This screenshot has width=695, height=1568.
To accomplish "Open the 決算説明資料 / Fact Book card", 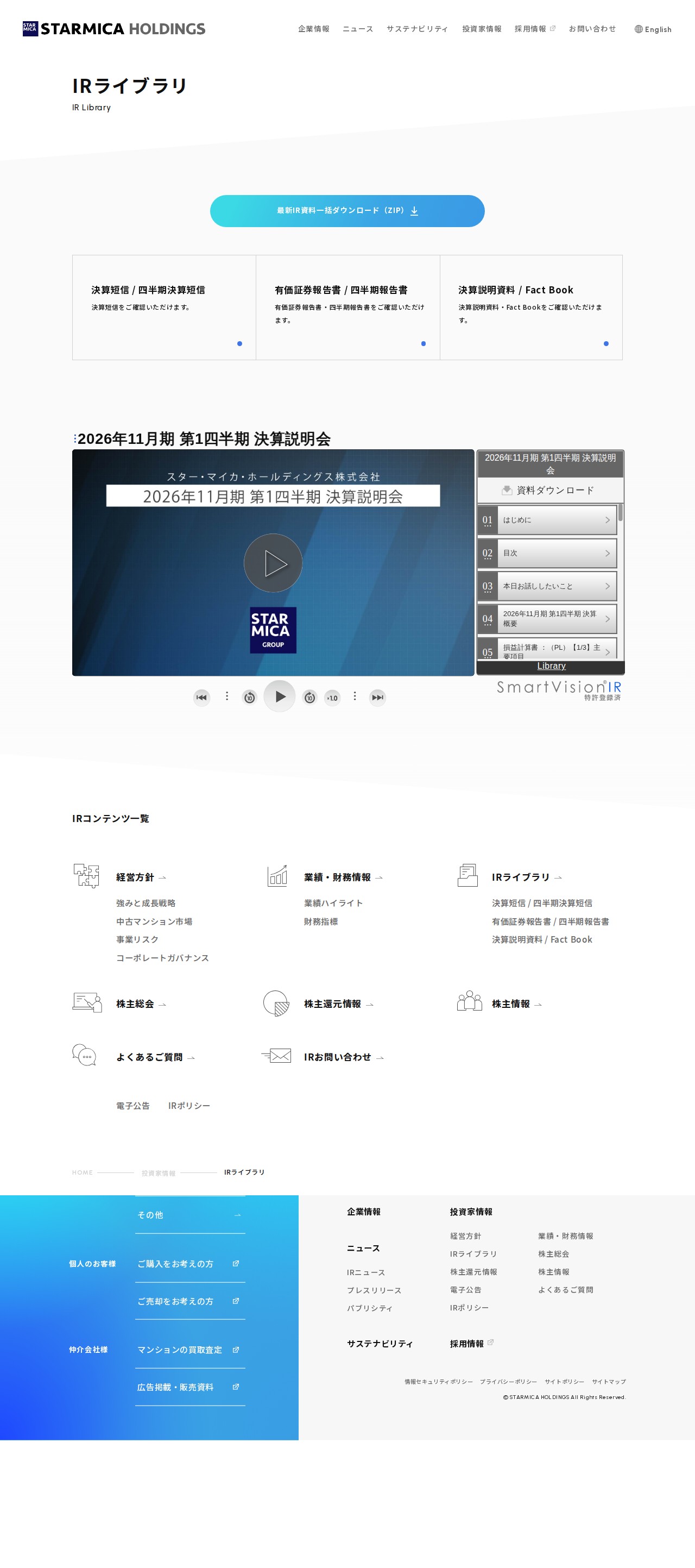I will (x=532, y=308).
